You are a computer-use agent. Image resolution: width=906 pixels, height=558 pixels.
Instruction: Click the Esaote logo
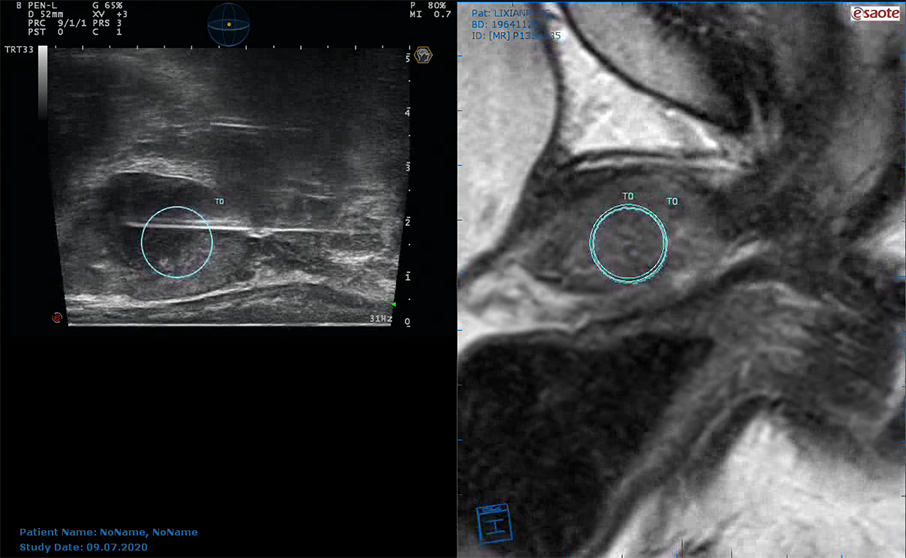[875, 13]
